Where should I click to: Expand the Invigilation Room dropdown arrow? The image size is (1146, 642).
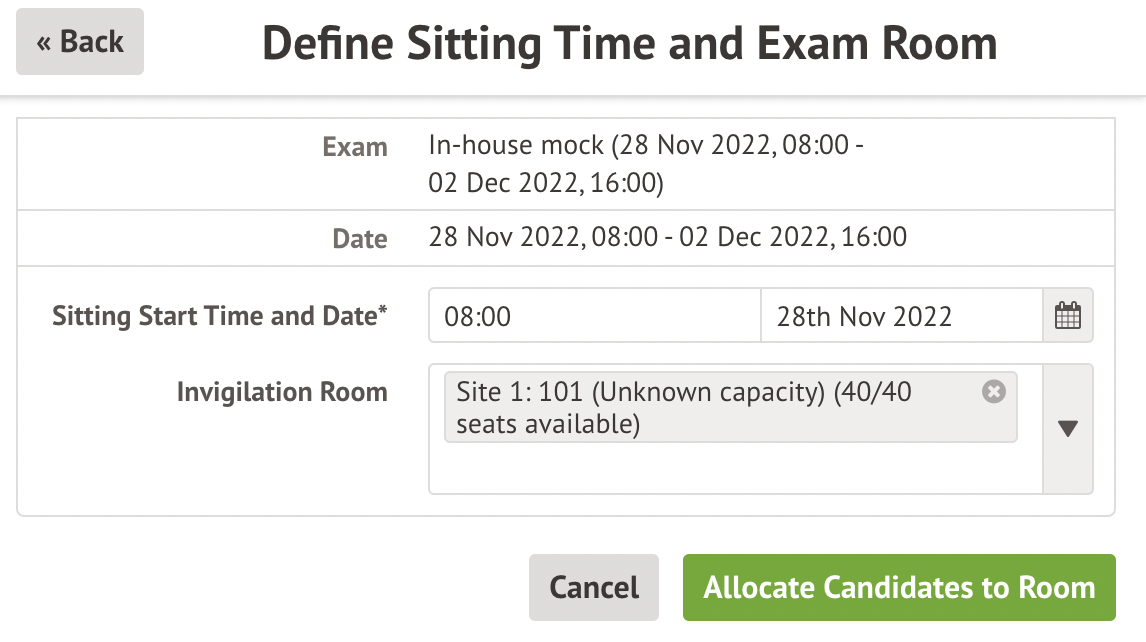coord(1067,429)
